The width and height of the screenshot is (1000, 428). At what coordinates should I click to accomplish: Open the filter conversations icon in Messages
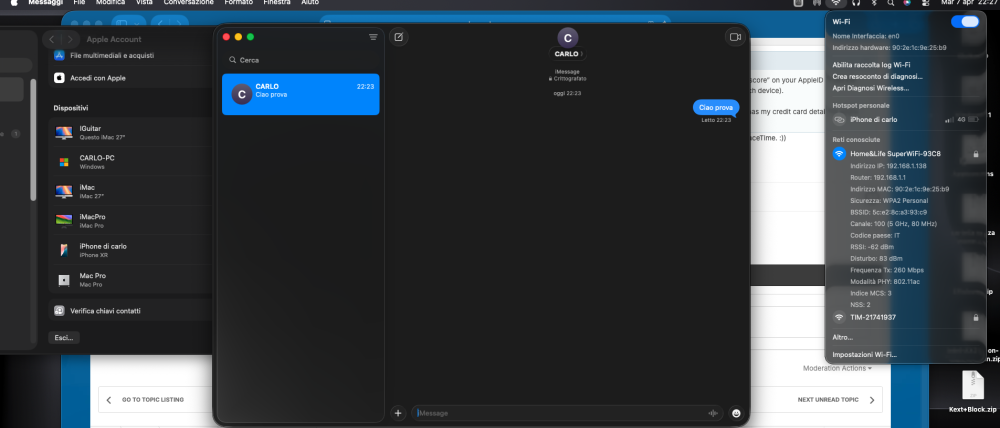[x=373, y=37]
